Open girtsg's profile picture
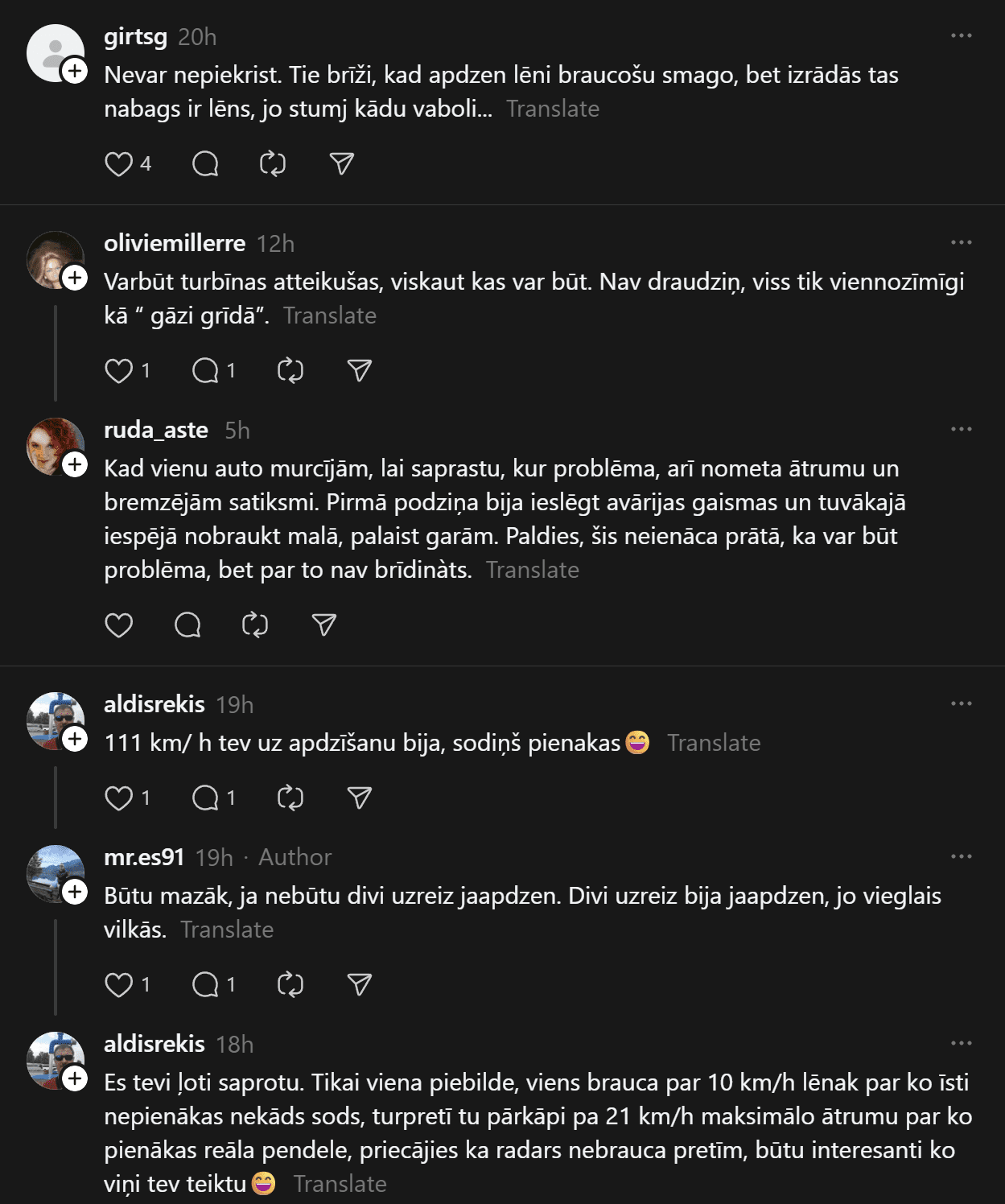Viewport: 1005px width, 1204px height. (x=55, y=52)
